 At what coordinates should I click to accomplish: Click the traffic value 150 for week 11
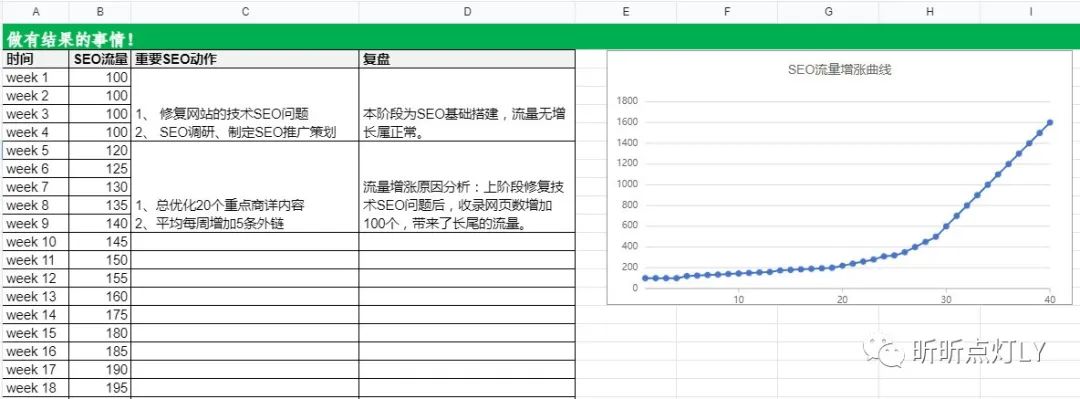(x=101, y=260)
